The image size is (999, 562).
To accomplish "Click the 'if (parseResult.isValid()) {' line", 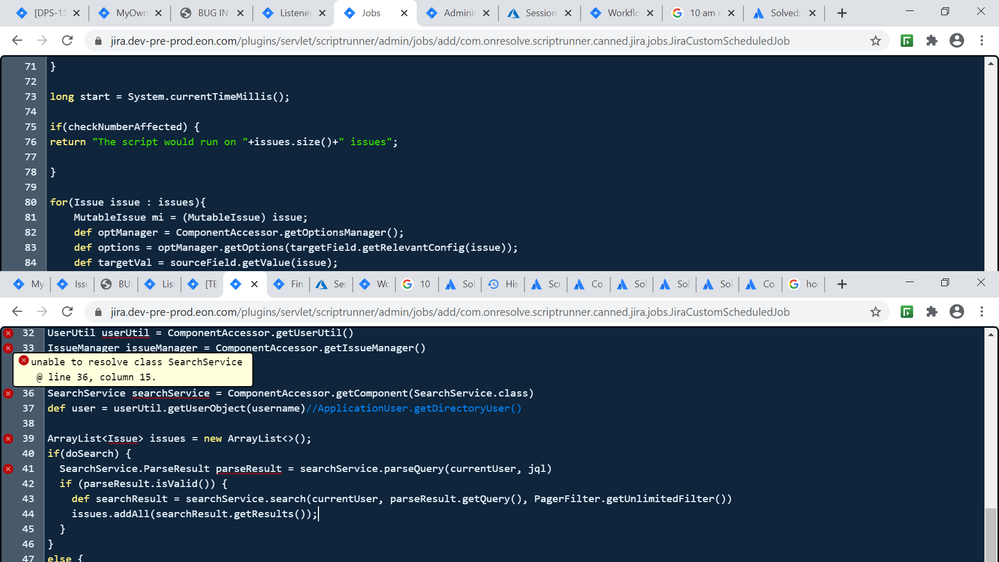I will [143, 484].
